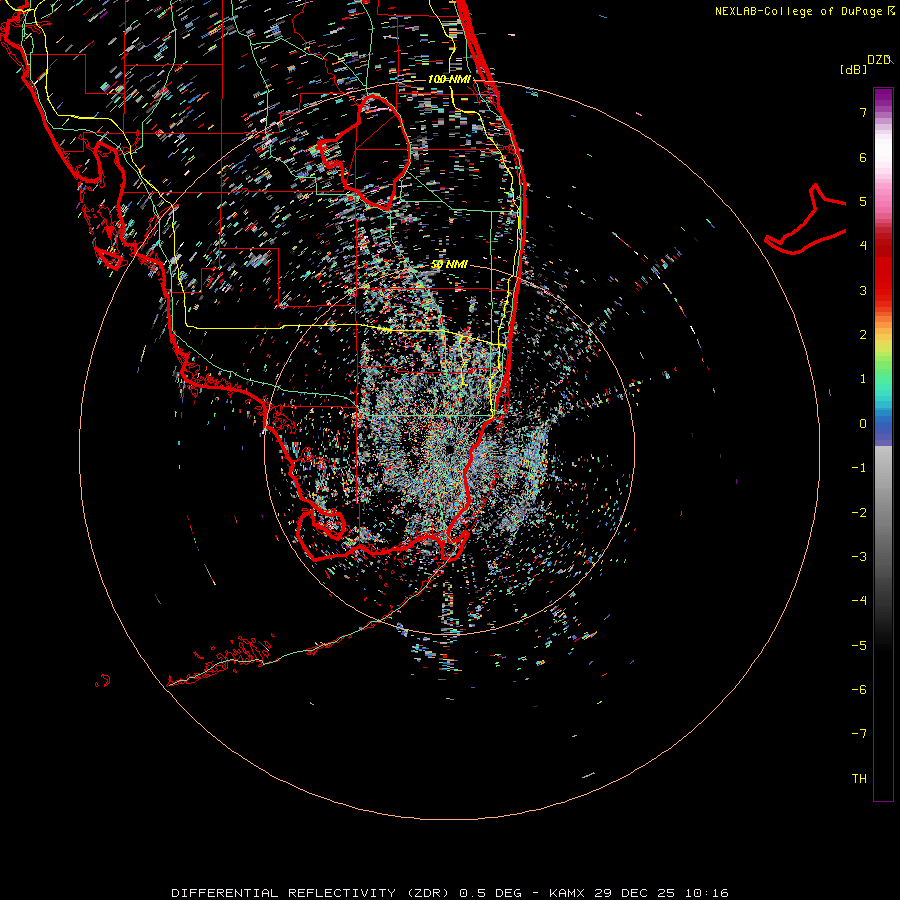Click the TH label on the scale
The image size is (900, 900).
tap(859, 779)
